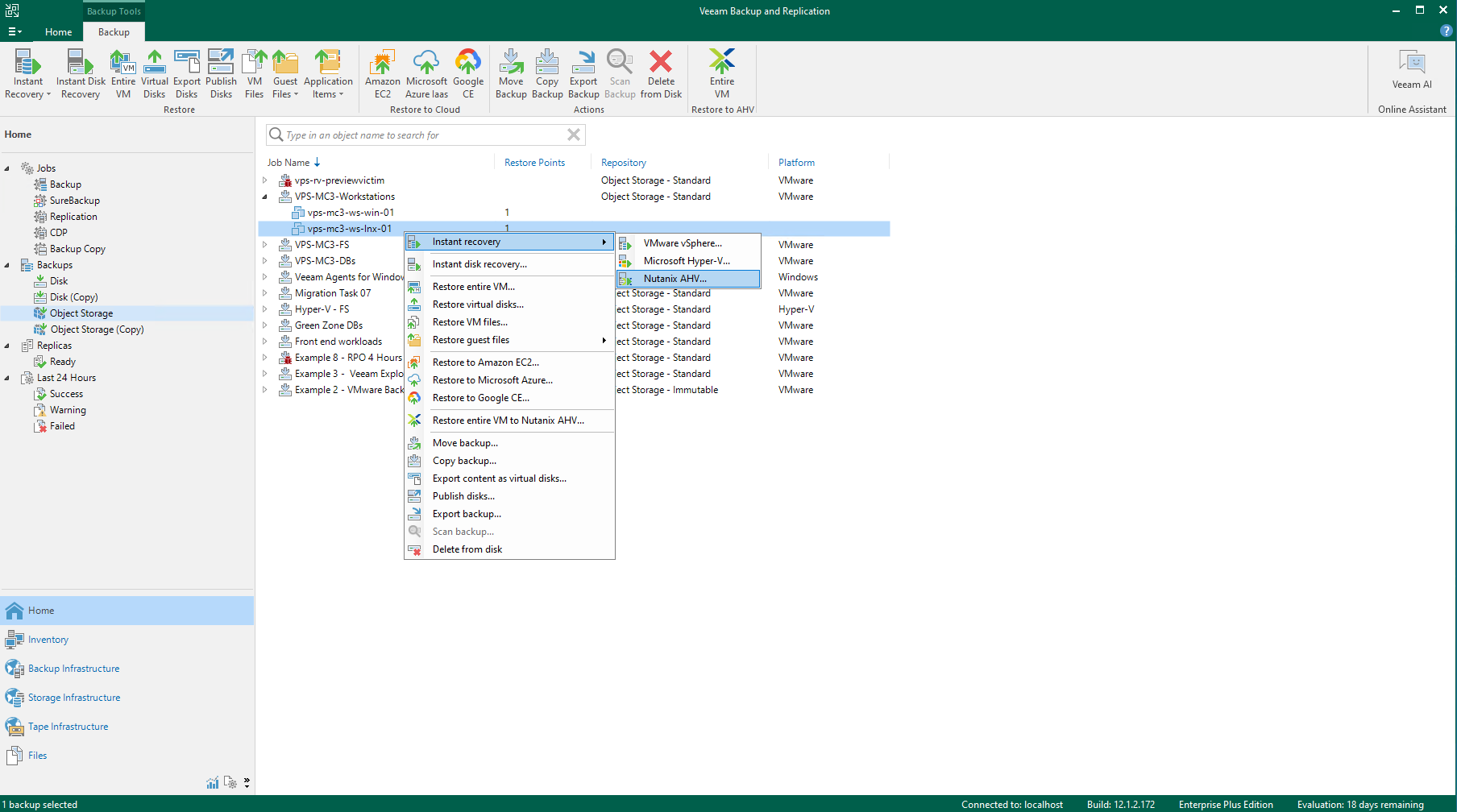Switch to the Home ribbon tab
Screen dimensions: 1457x812
(58, 32)
